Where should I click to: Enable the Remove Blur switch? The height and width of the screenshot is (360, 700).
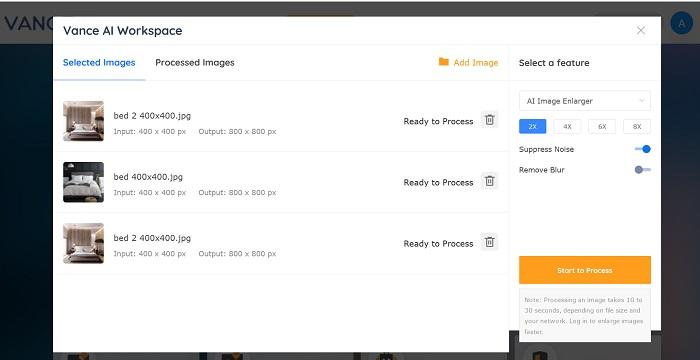[642, 170]
